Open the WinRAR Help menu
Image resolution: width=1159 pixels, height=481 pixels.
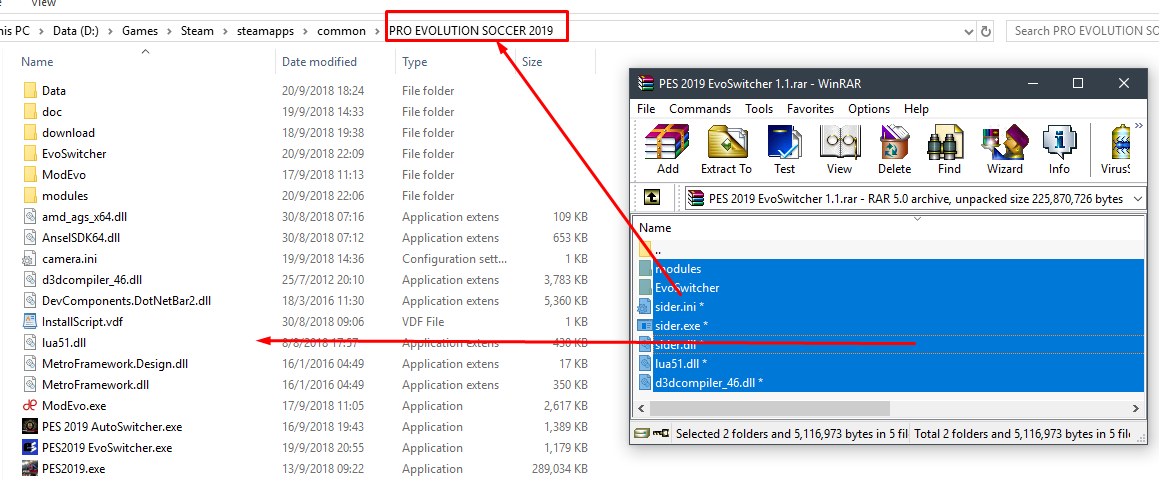[x=916, y=109]
